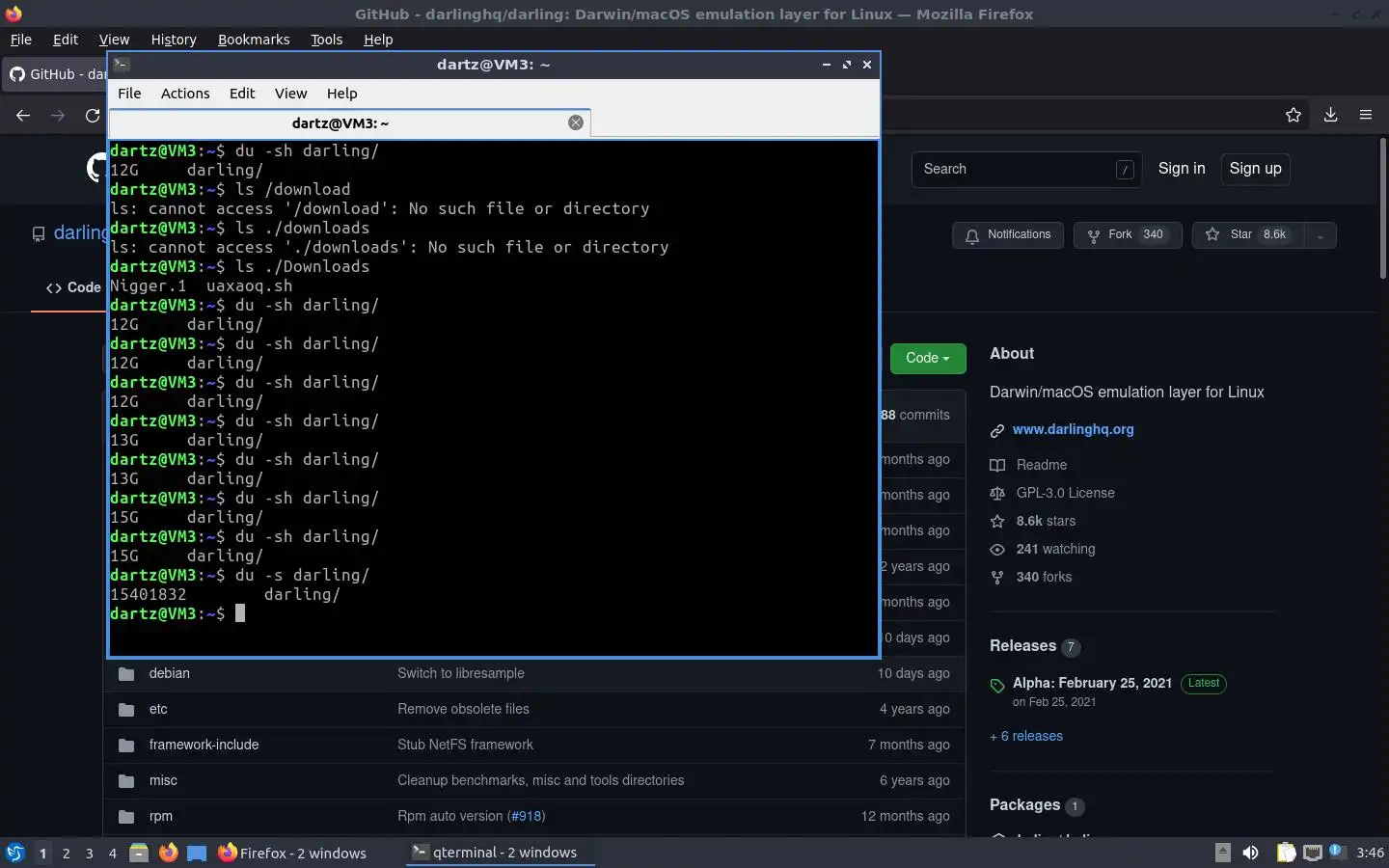The width and height of the screenshot is (1389, 868).
Task: View 340 forks link
Action: click(1044, 577)
